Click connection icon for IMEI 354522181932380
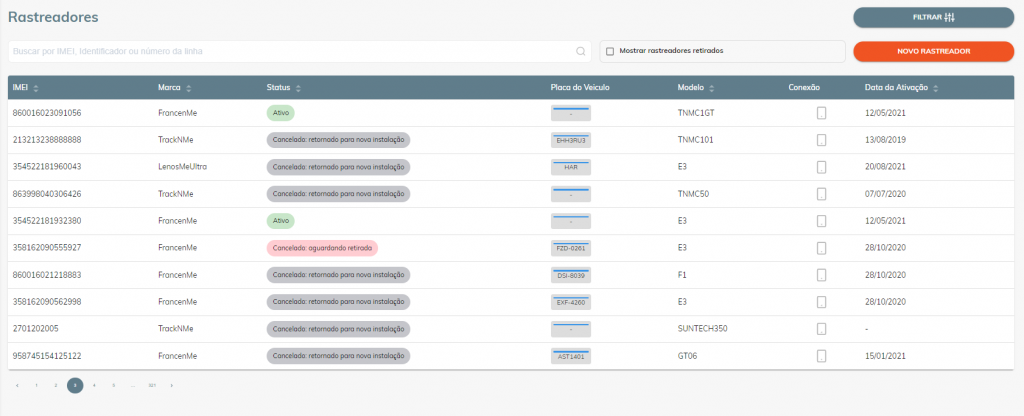The height and width of the screenshot is (416, 1024). (821, 221)
